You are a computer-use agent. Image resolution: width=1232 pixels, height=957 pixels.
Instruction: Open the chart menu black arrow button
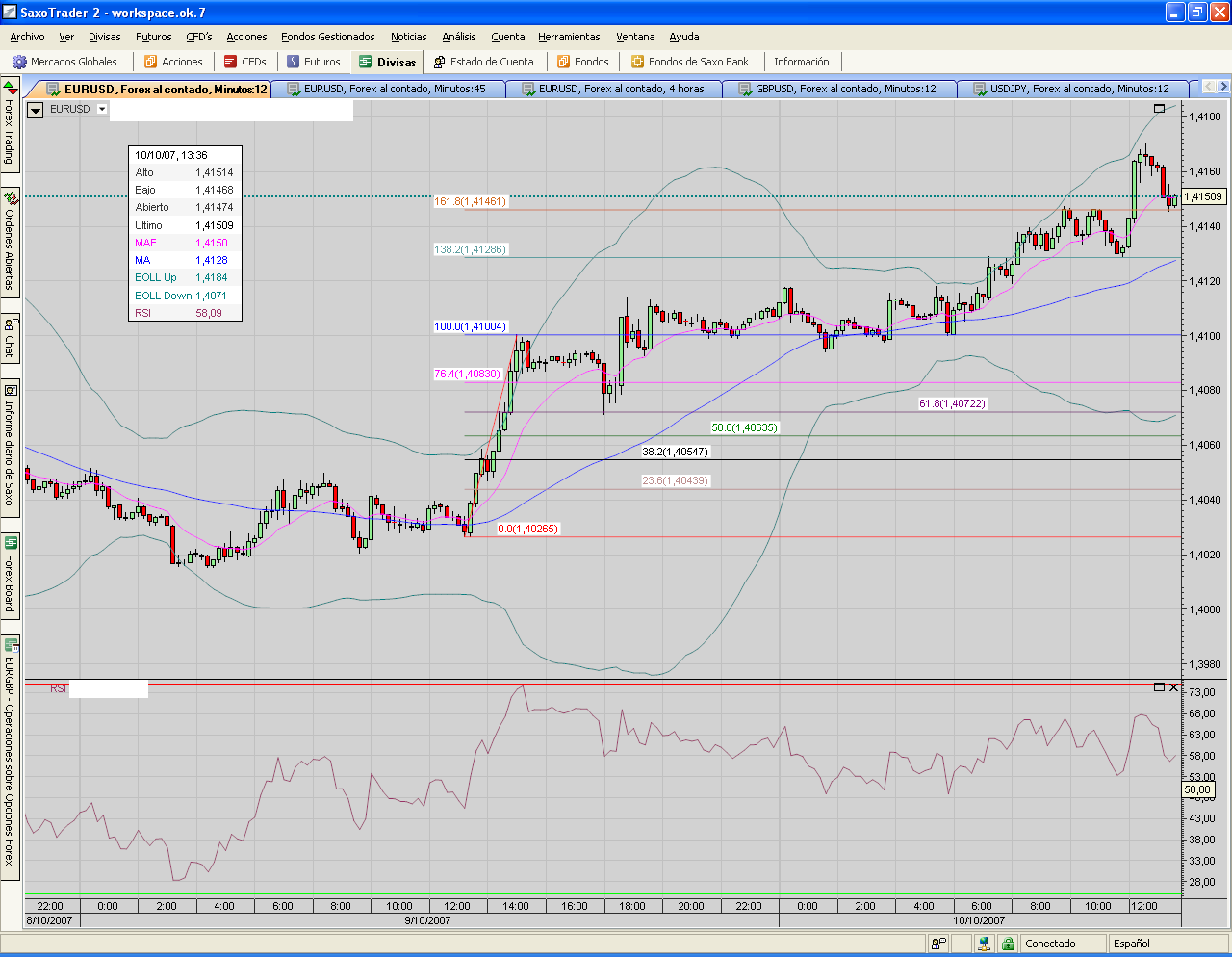coord(35,110)
